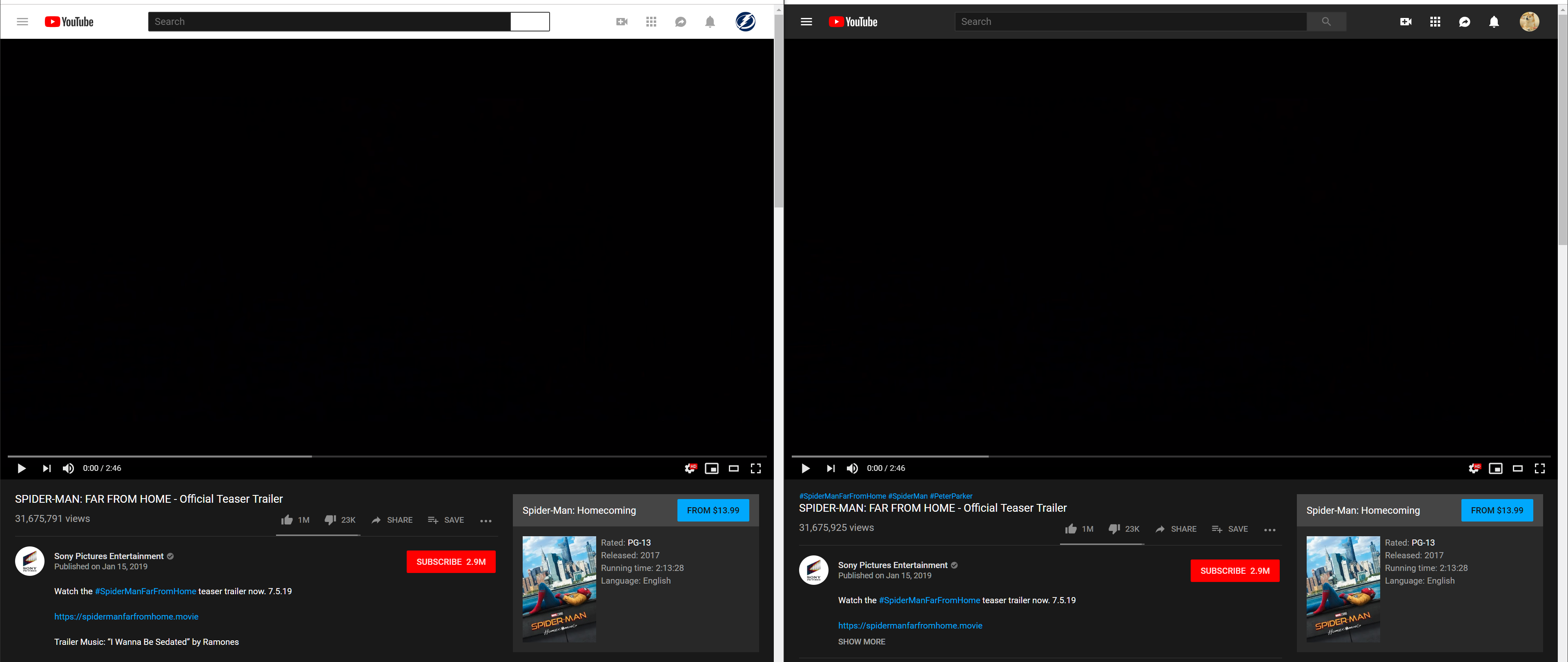Expand the description via SHOW MORE
This screenshot has height=662, width=1568.
click(861, 641)
